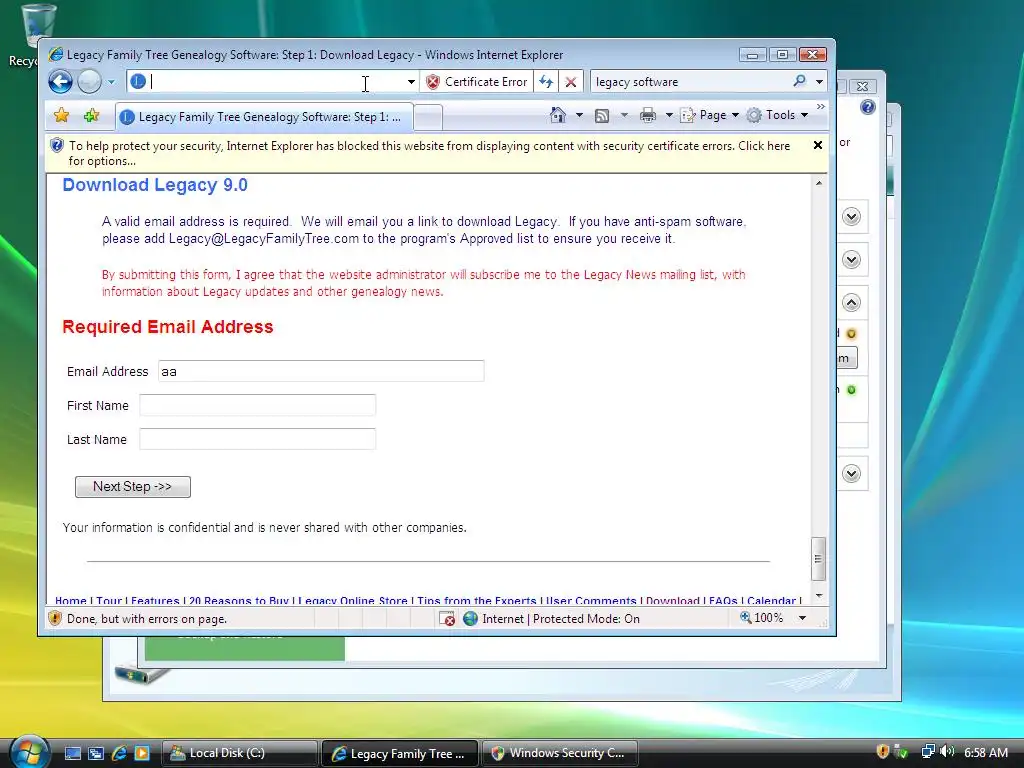Click the help icon in the back window
The height and width of the screenshot is (768, 1024).
point(867,107)
